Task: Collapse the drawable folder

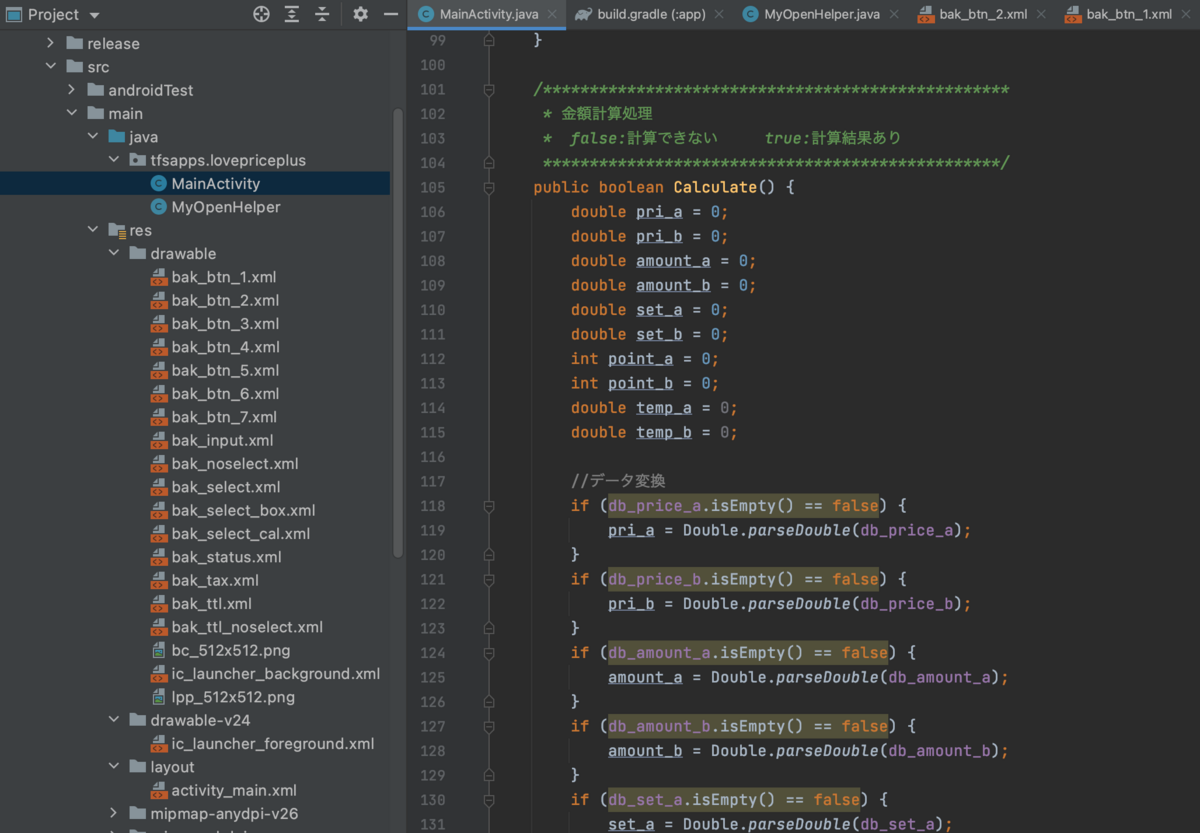Action: pyautogui.click(x=114, y=253)
